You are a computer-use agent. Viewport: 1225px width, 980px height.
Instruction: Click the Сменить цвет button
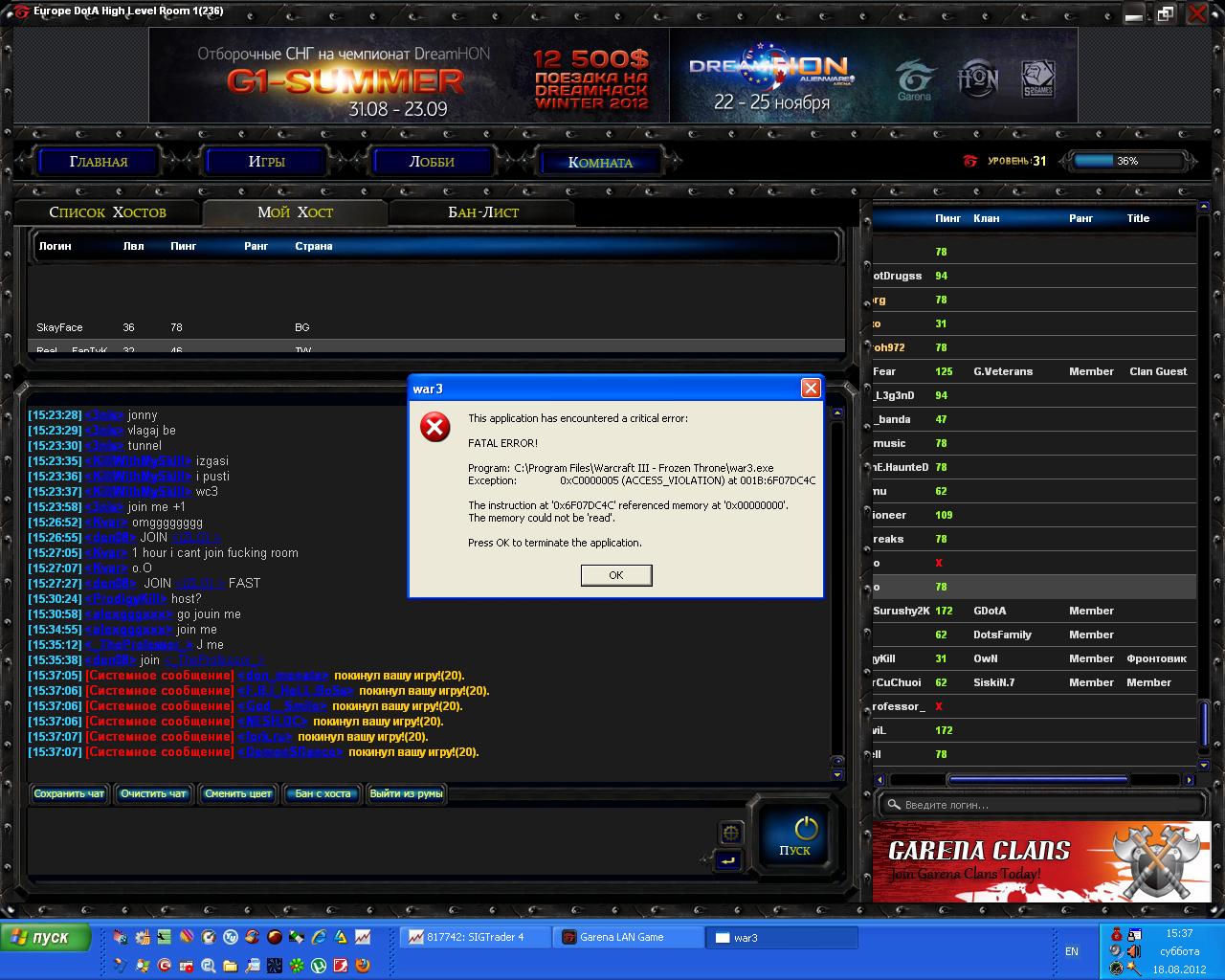[x=238, y=793]
